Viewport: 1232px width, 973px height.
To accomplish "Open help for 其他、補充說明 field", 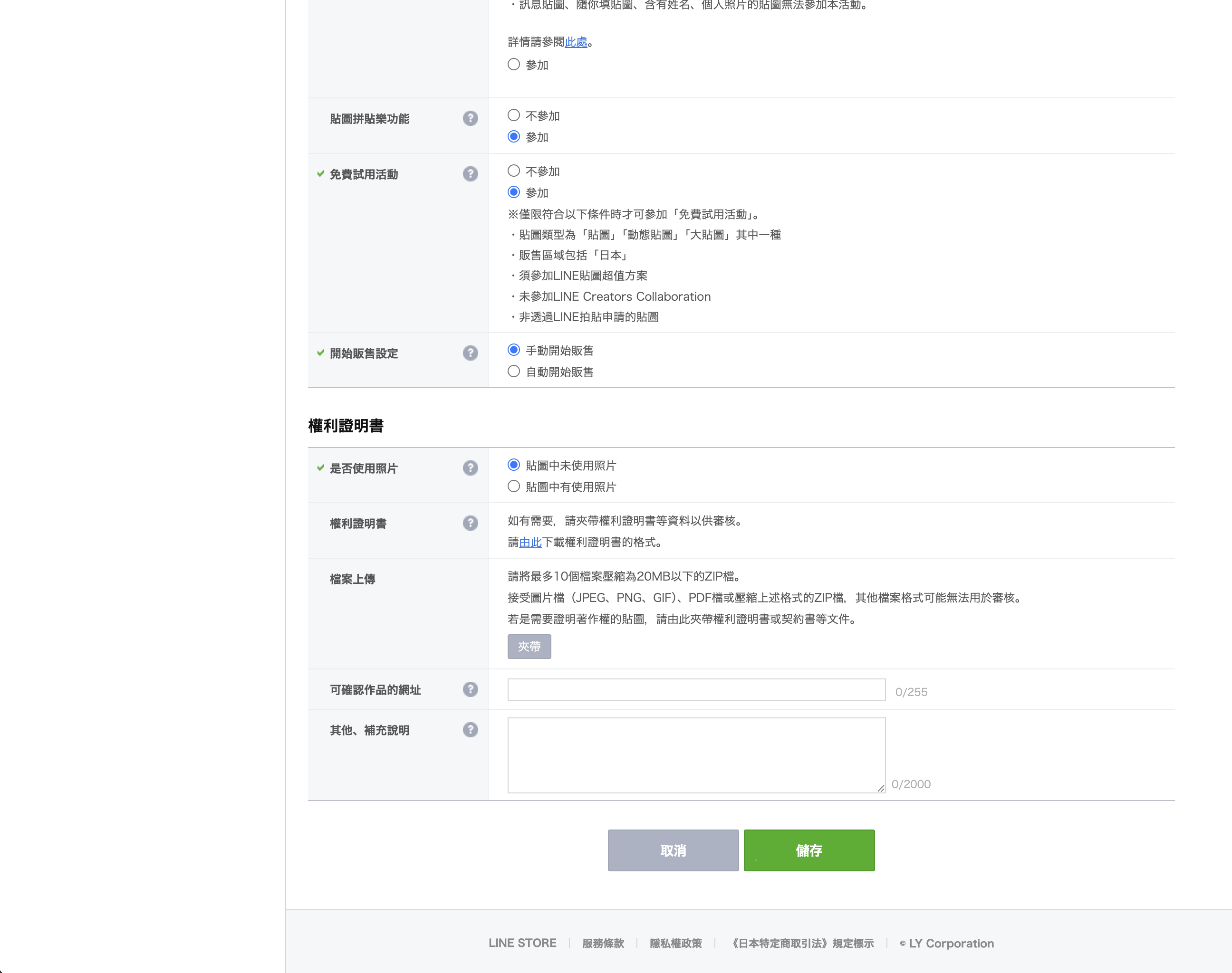I will [470, 730].
